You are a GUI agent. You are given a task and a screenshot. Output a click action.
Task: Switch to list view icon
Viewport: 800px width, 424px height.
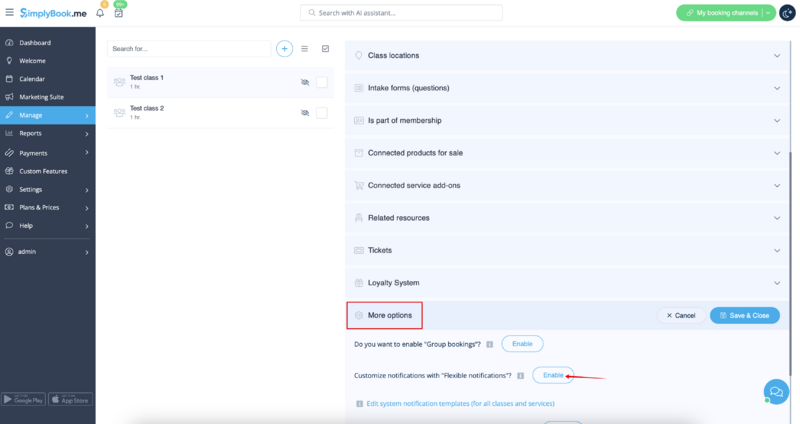click(305, 49)
